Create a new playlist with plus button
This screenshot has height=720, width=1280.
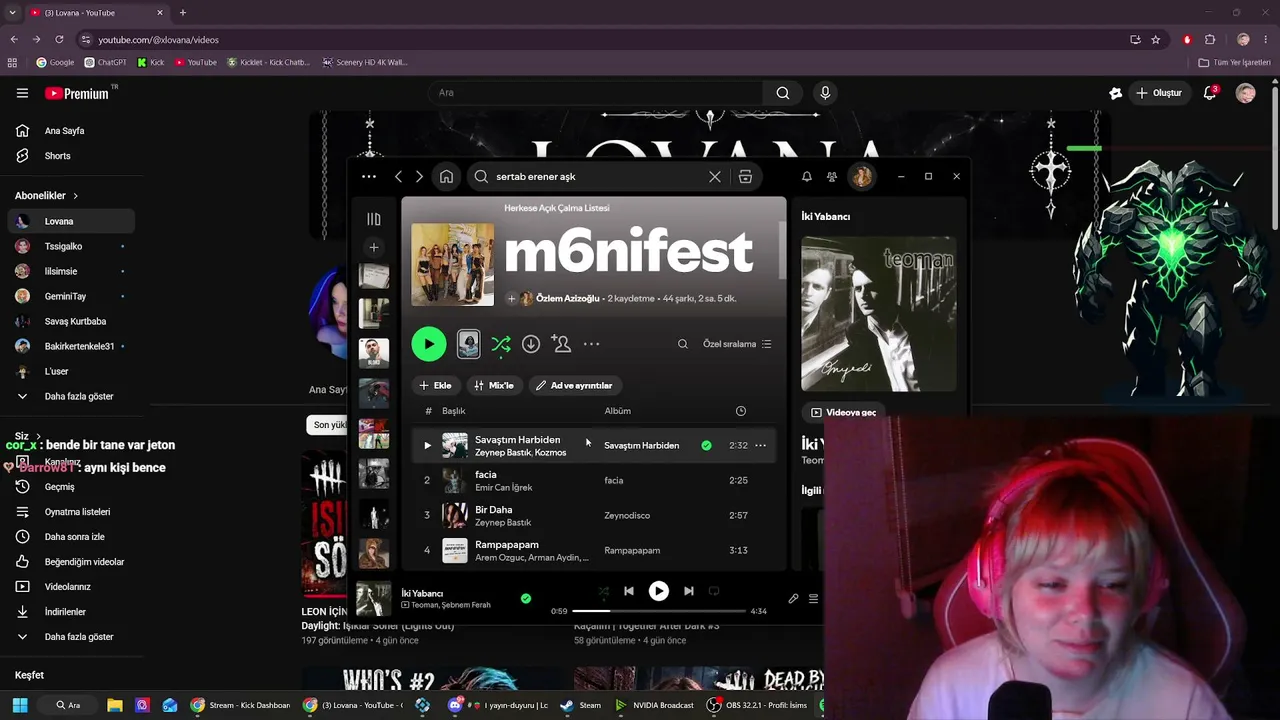point(374,247)
